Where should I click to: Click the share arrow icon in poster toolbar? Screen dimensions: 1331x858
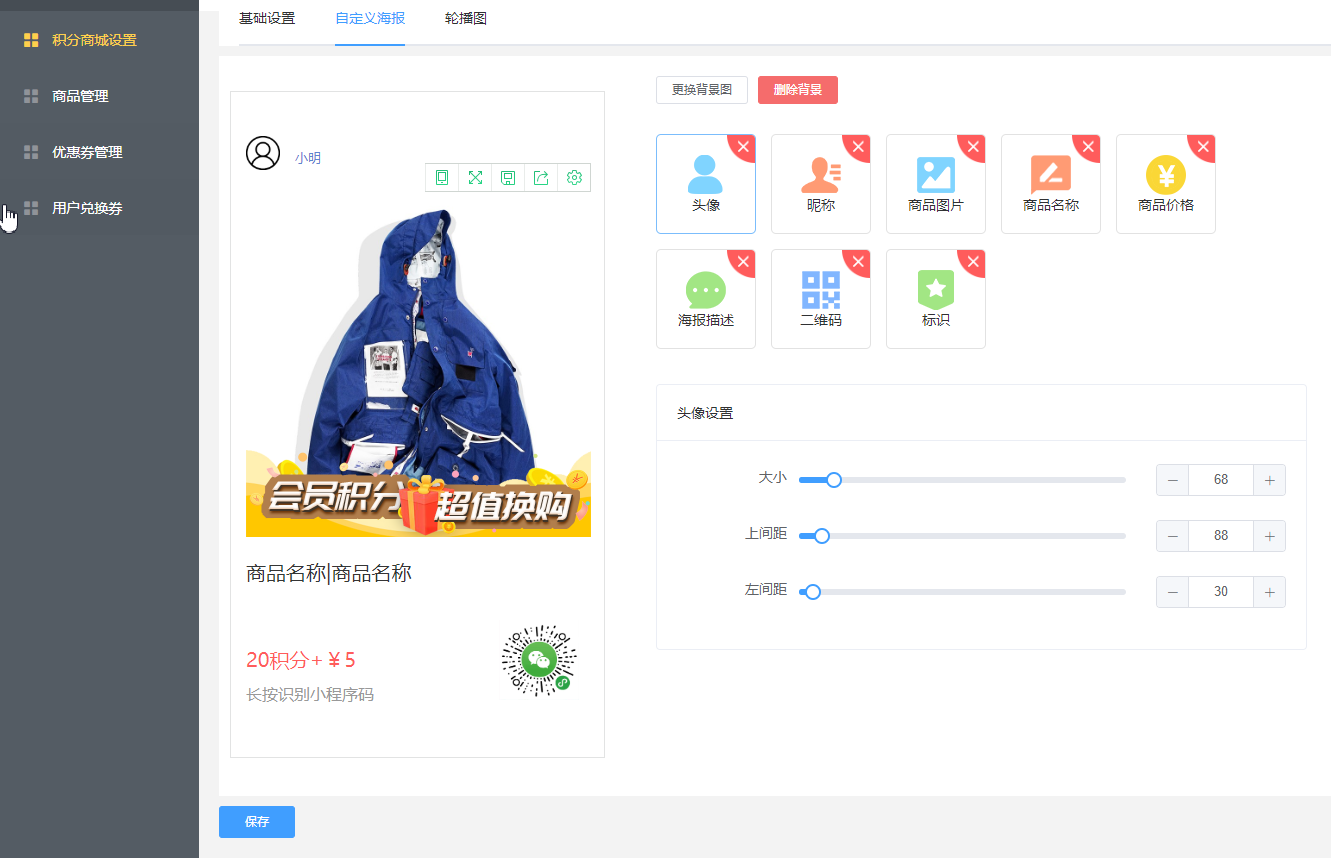click(x=541, y=178)
